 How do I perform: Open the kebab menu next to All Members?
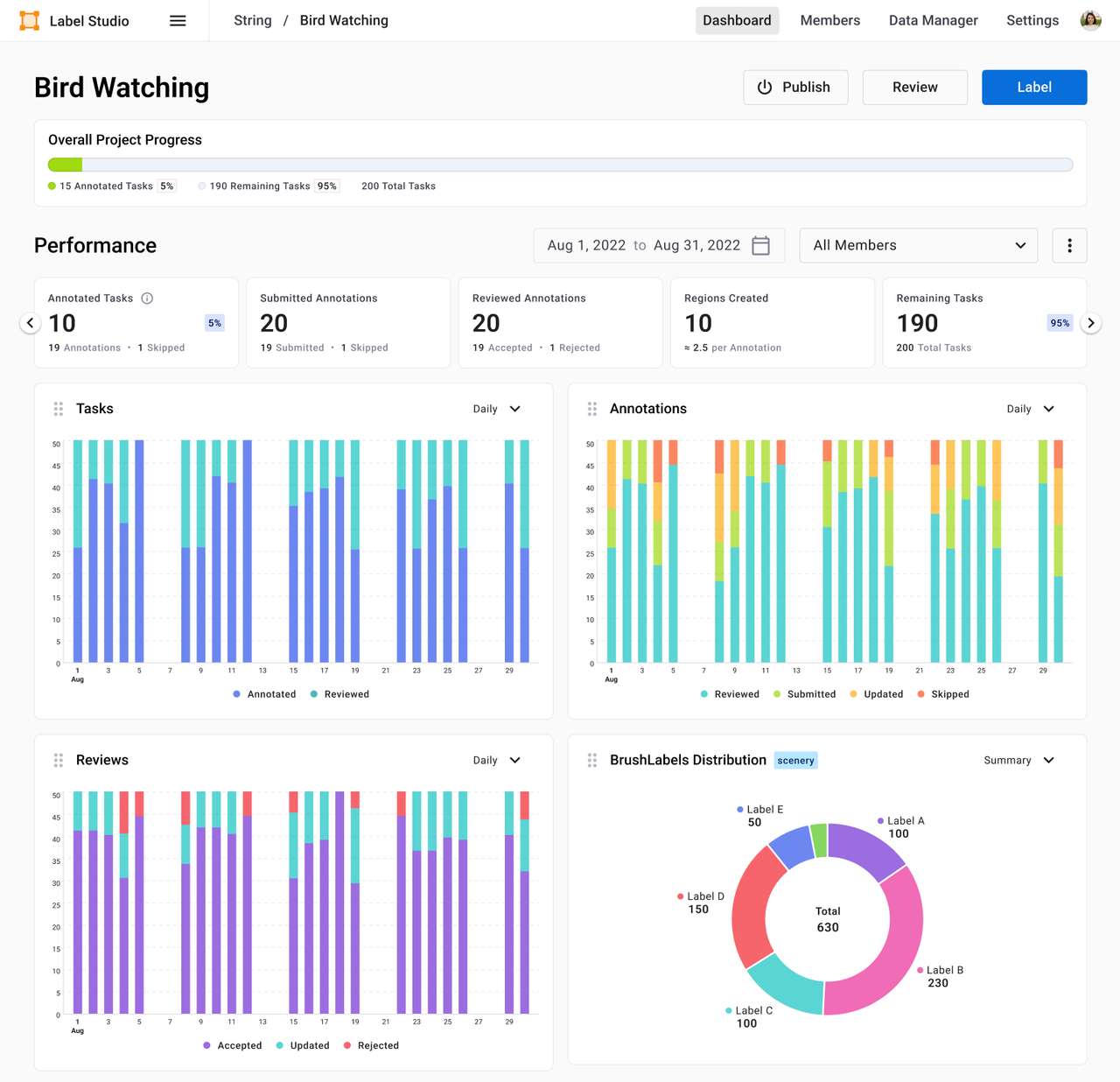pyautogui.click(x=1069, y=245)
